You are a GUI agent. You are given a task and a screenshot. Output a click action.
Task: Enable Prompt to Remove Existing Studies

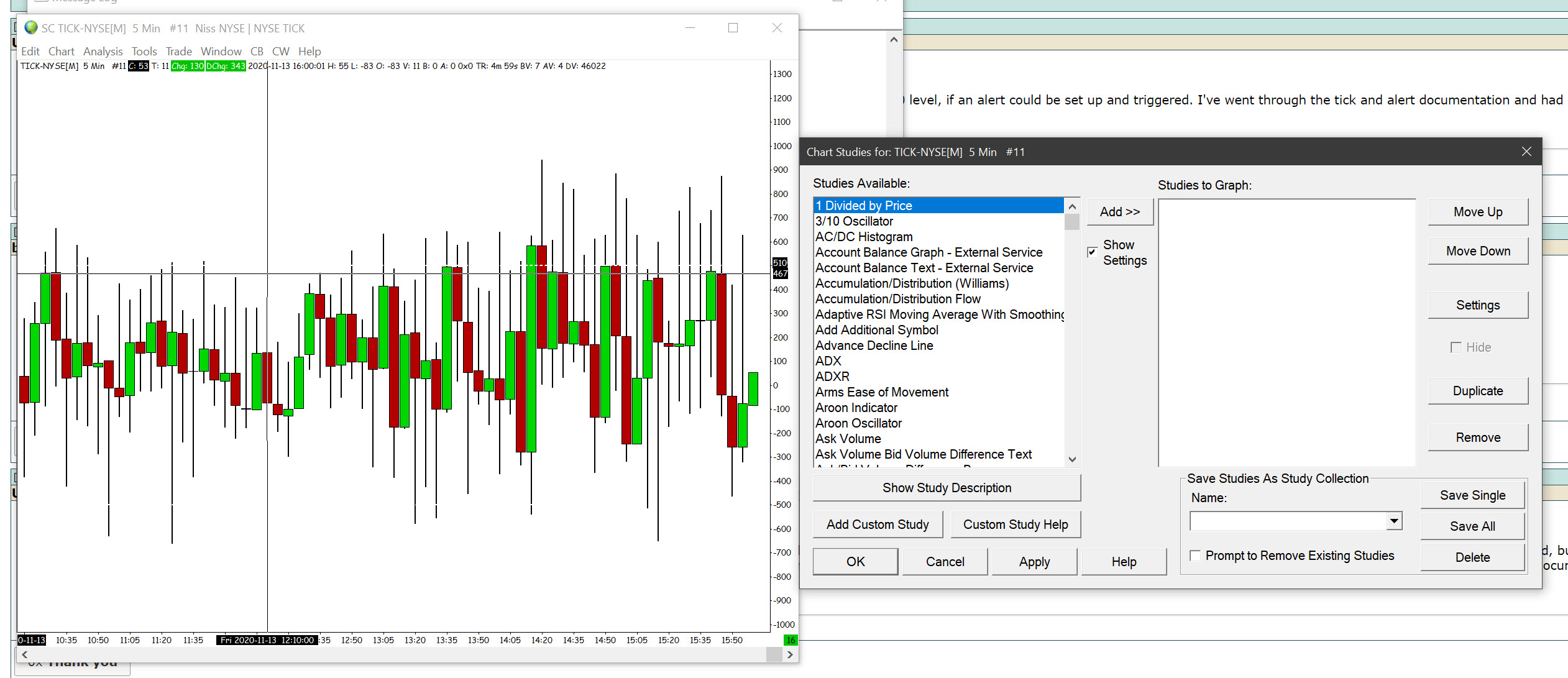1195,556
